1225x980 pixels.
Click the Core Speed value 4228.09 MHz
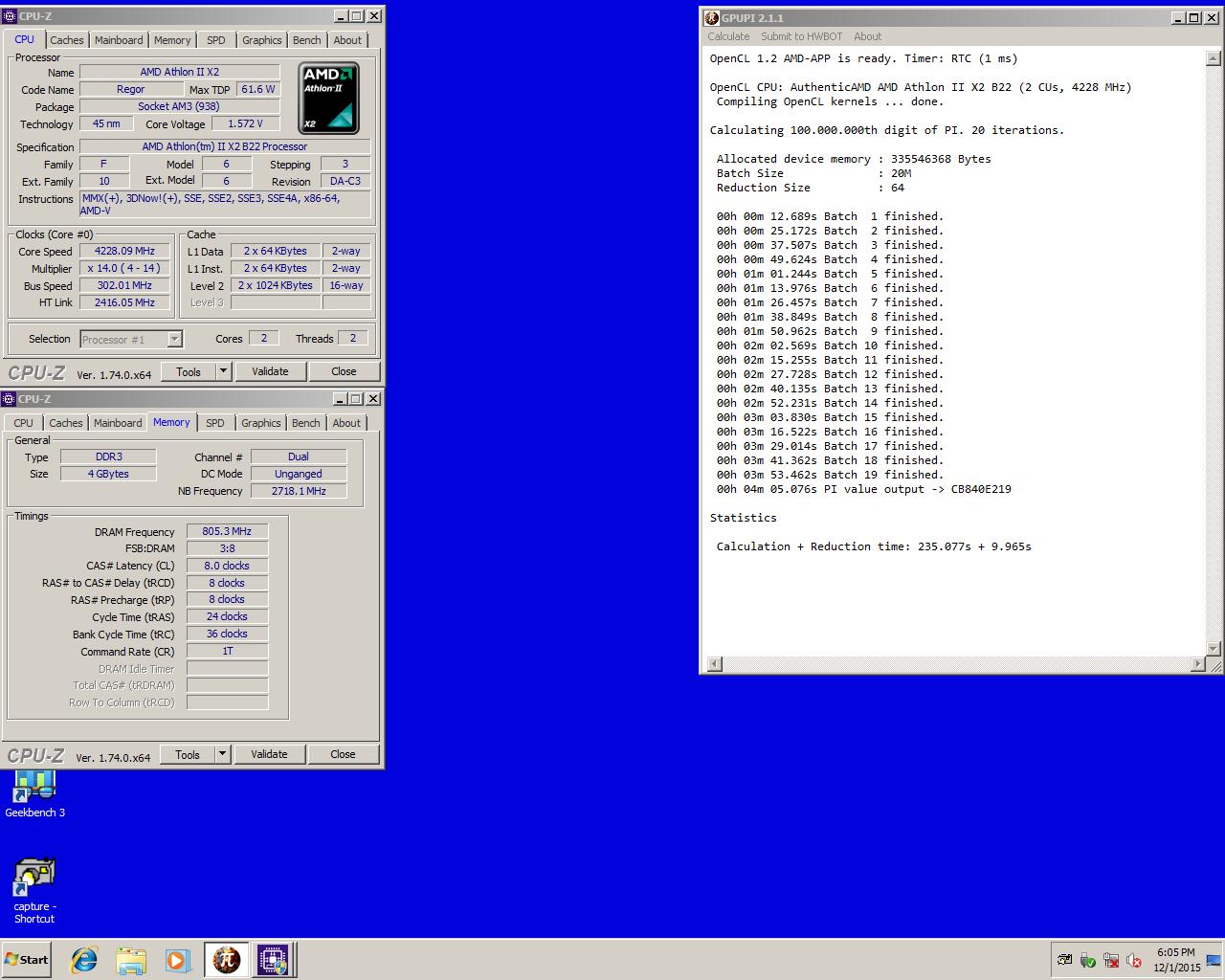coord(124,251)
